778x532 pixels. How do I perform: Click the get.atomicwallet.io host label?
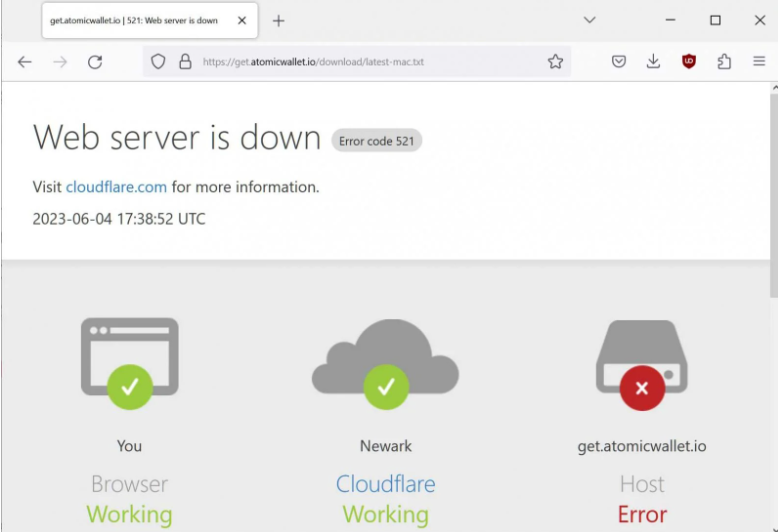pyautogui.click(x=642, y=446)
